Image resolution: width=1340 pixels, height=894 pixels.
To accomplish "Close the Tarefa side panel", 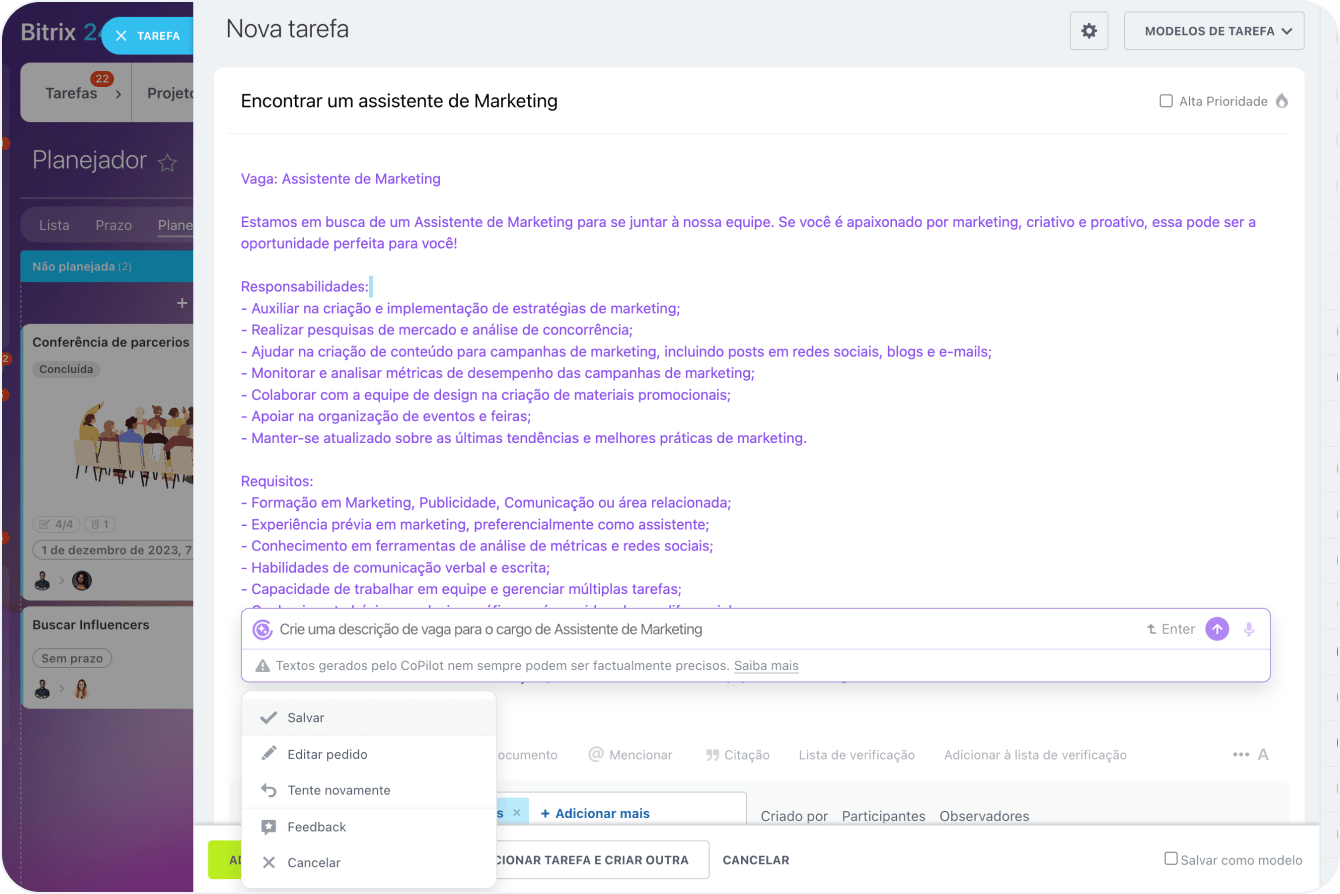I will [x=121, y=36].
